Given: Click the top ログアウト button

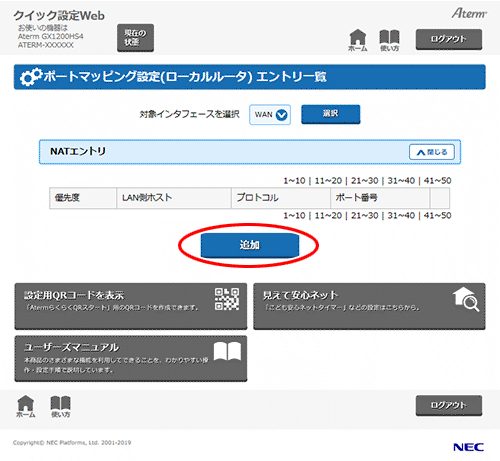Looking at the screenshot, I should pos(449,39).
